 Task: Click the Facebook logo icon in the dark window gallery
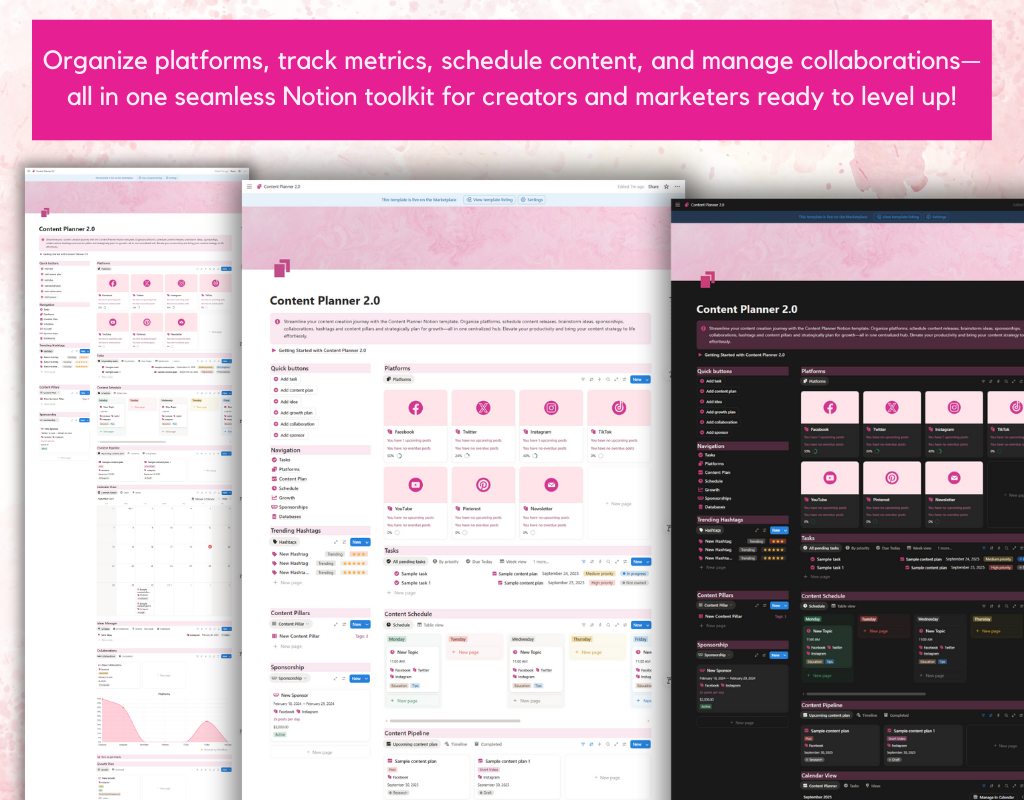(x=829, y=408)
